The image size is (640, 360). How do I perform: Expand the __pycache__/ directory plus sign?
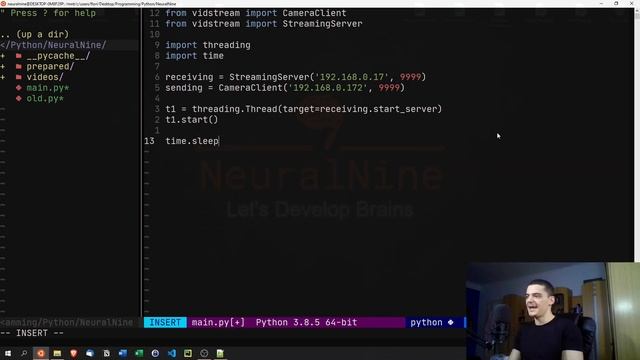pyautogui.click(x=3, y=56)
